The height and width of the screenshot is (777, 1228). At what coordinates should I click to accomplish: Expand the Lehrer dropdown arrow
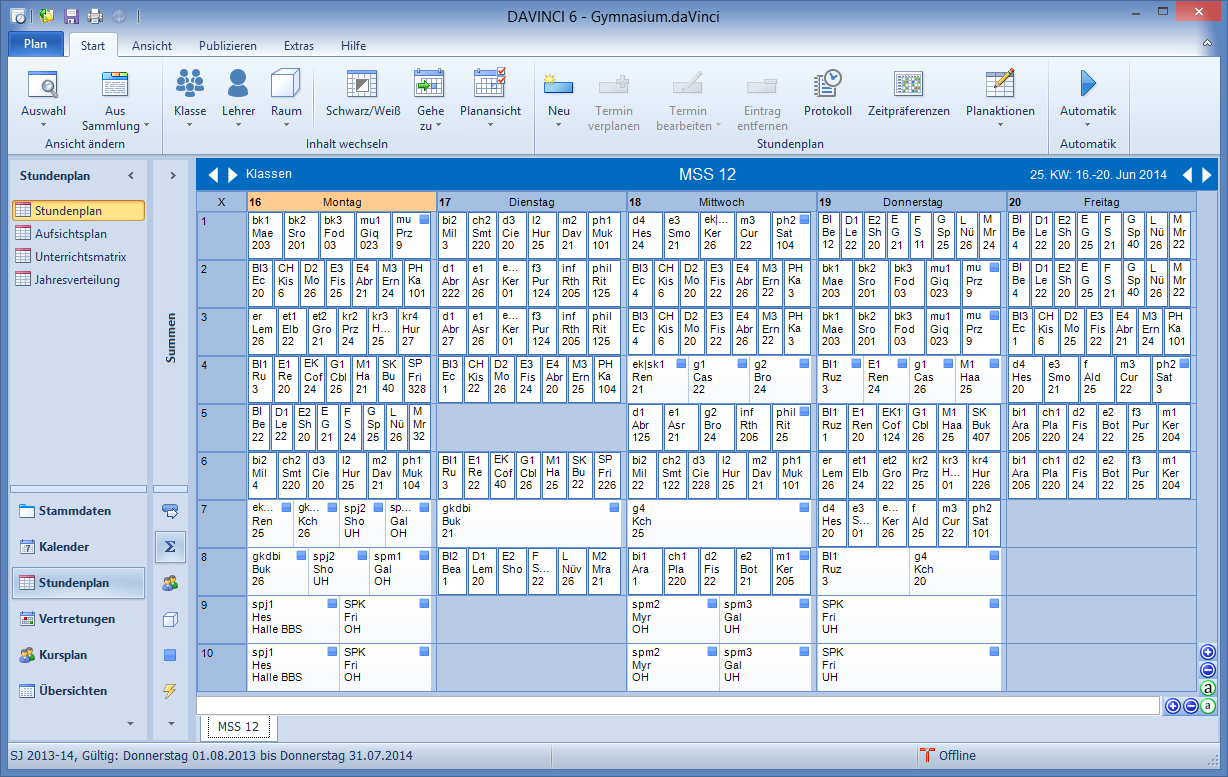click(x=238, y=126)
